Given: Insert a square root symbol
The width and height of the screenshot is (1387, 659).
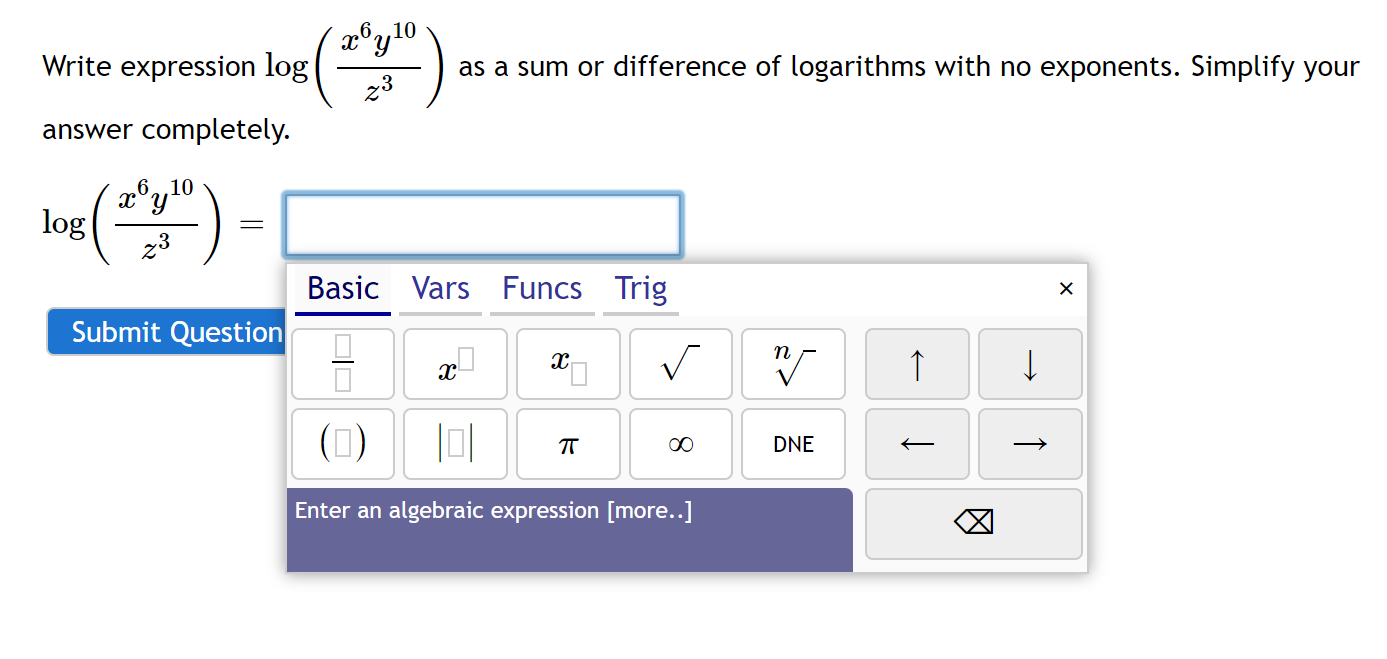Looking at the screenshot, I should pos(681,364).
